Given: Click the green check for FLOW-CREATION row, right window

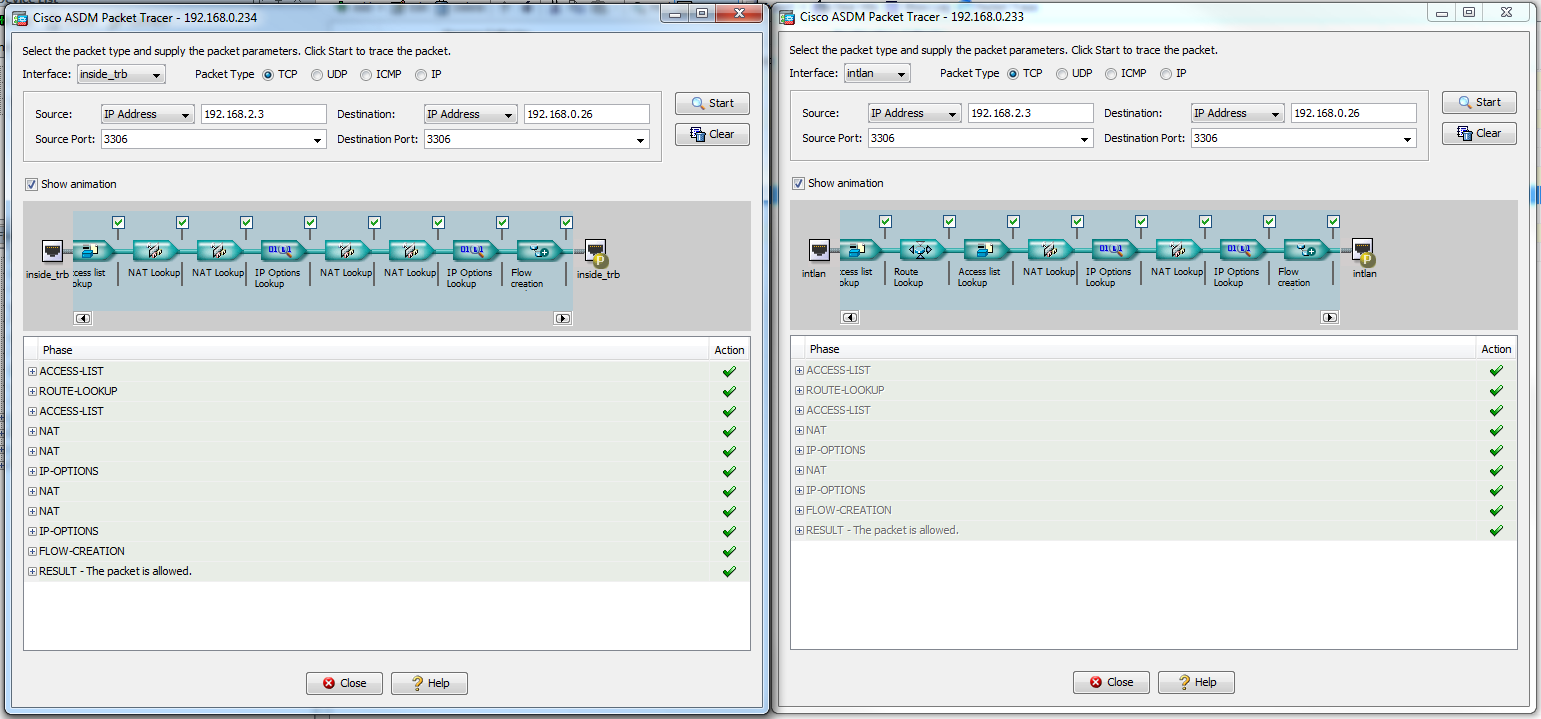Looking at the screenshot, I should (x=1496, y=510).
